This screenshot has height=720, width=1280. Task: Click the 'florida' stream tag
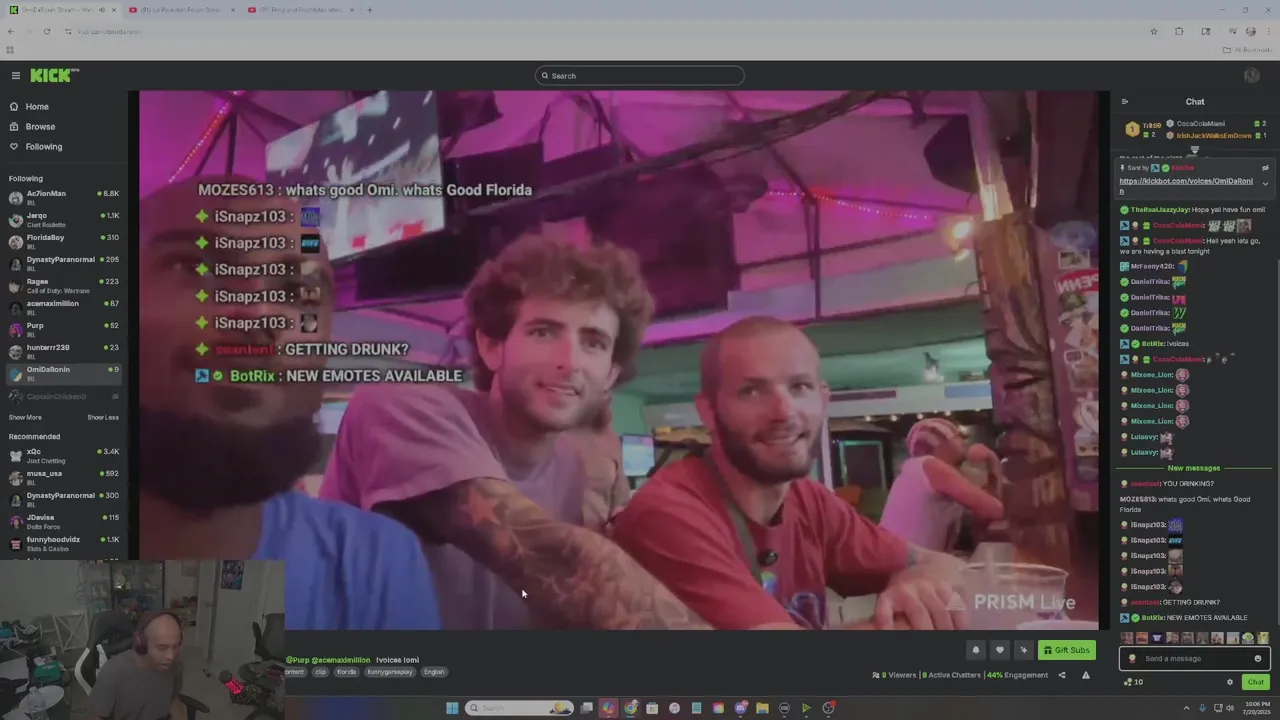pyautogui.click(x=346, y=672)
